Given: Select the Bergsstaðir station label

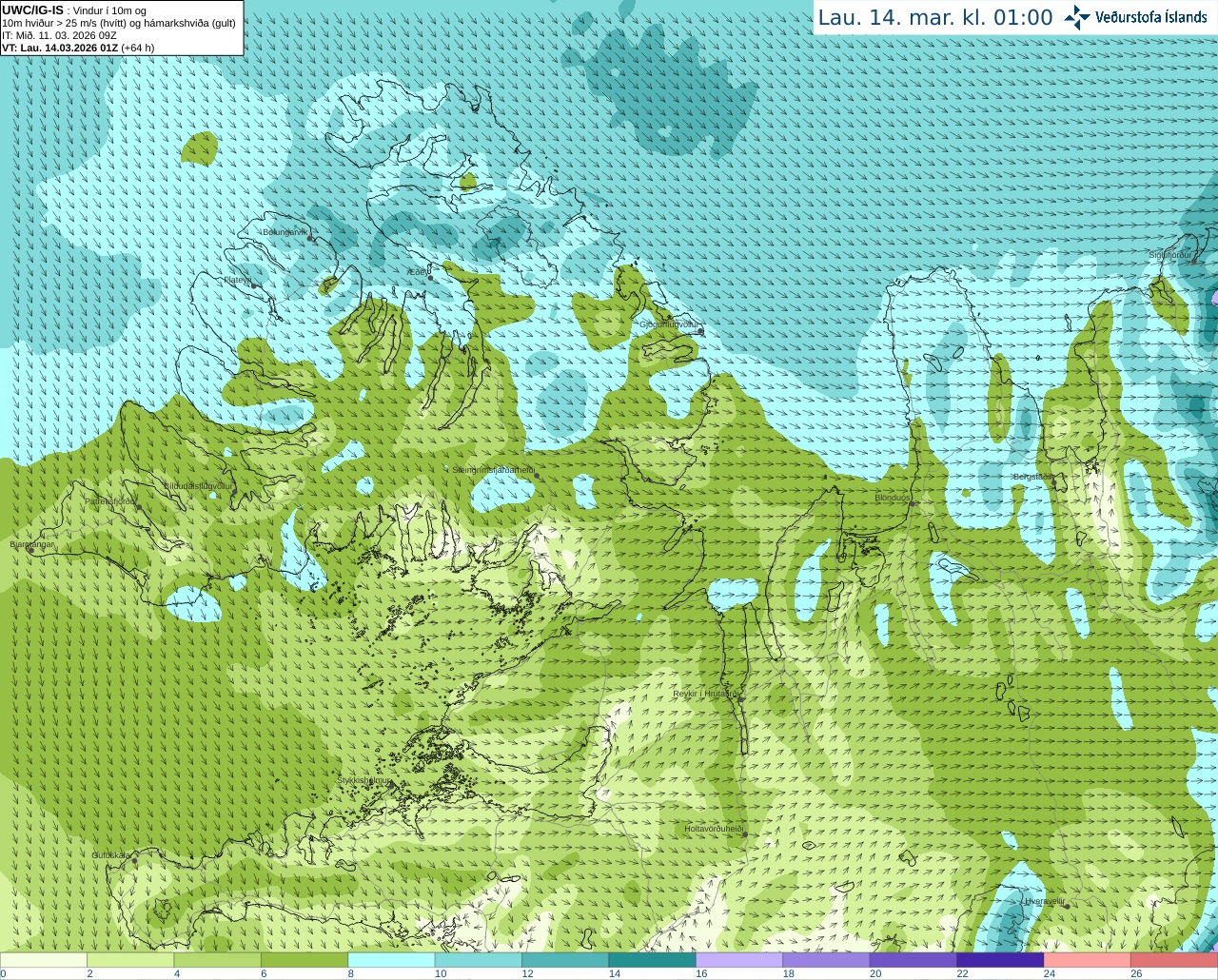Looking at the screenshot, I should point(1032,477).
